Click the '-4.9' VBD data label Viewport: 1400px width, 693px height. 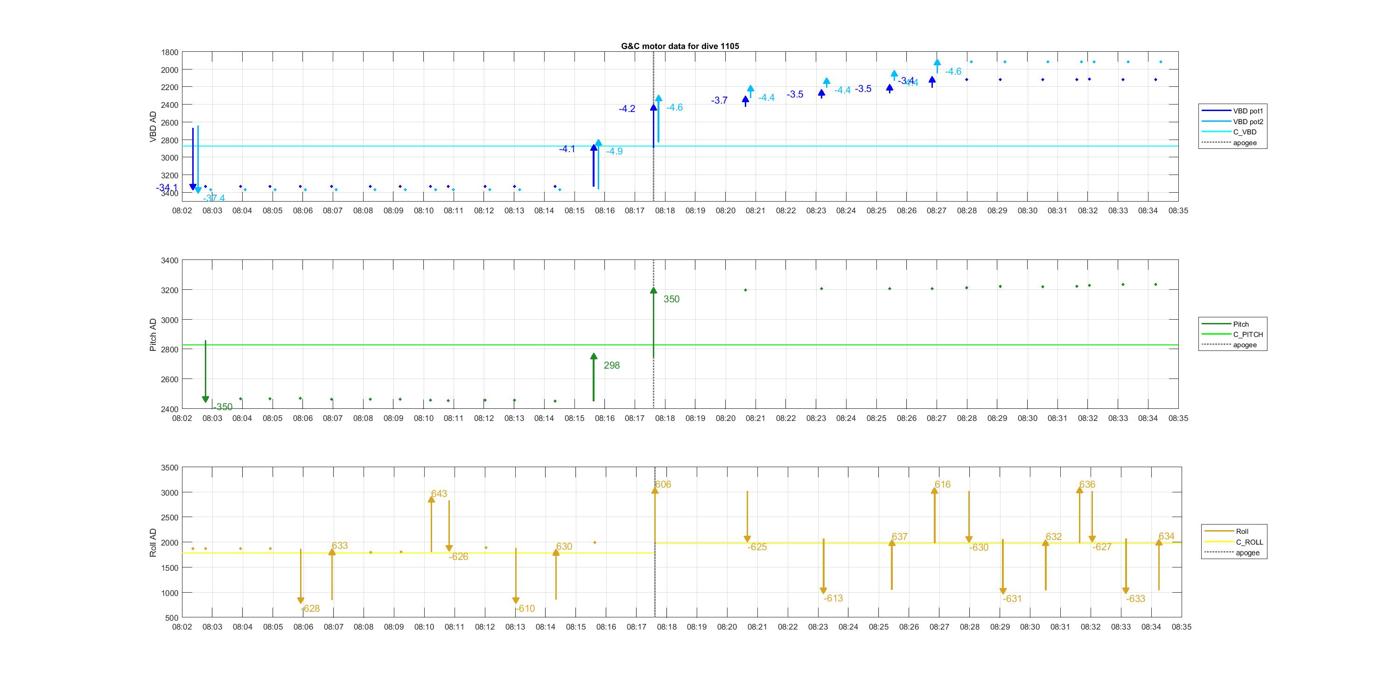614,152
